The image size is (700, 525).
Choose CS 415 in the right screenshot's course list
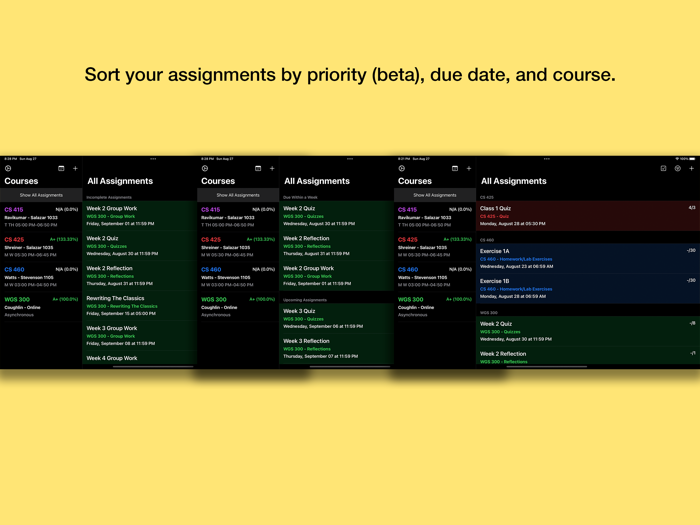click(x=435, y=217)
